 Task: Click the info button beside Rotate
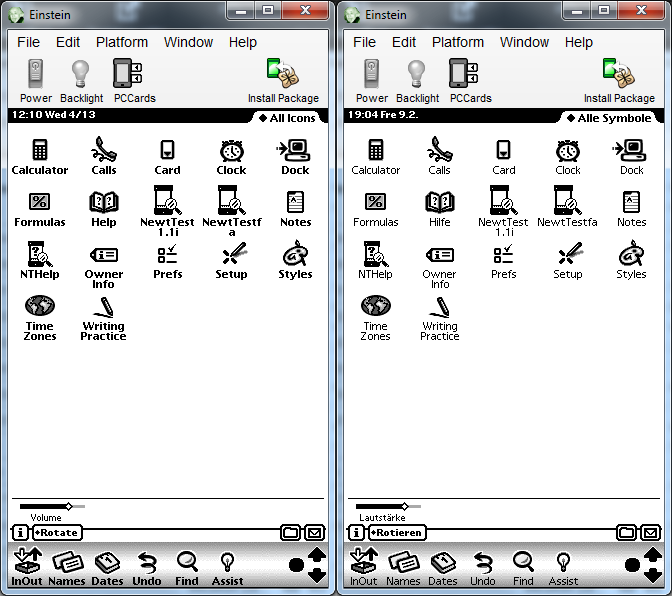pos(20,533)
